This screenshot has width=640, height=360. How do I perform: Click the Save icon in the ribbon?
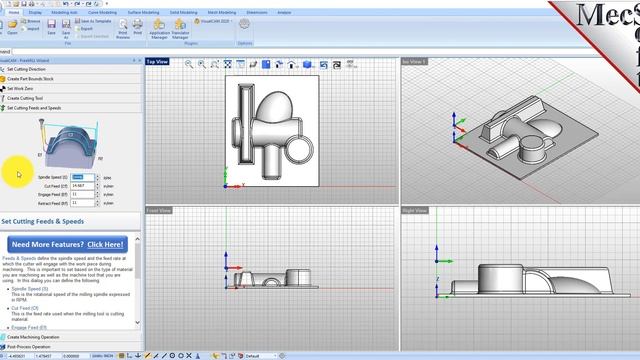point(51,27)
